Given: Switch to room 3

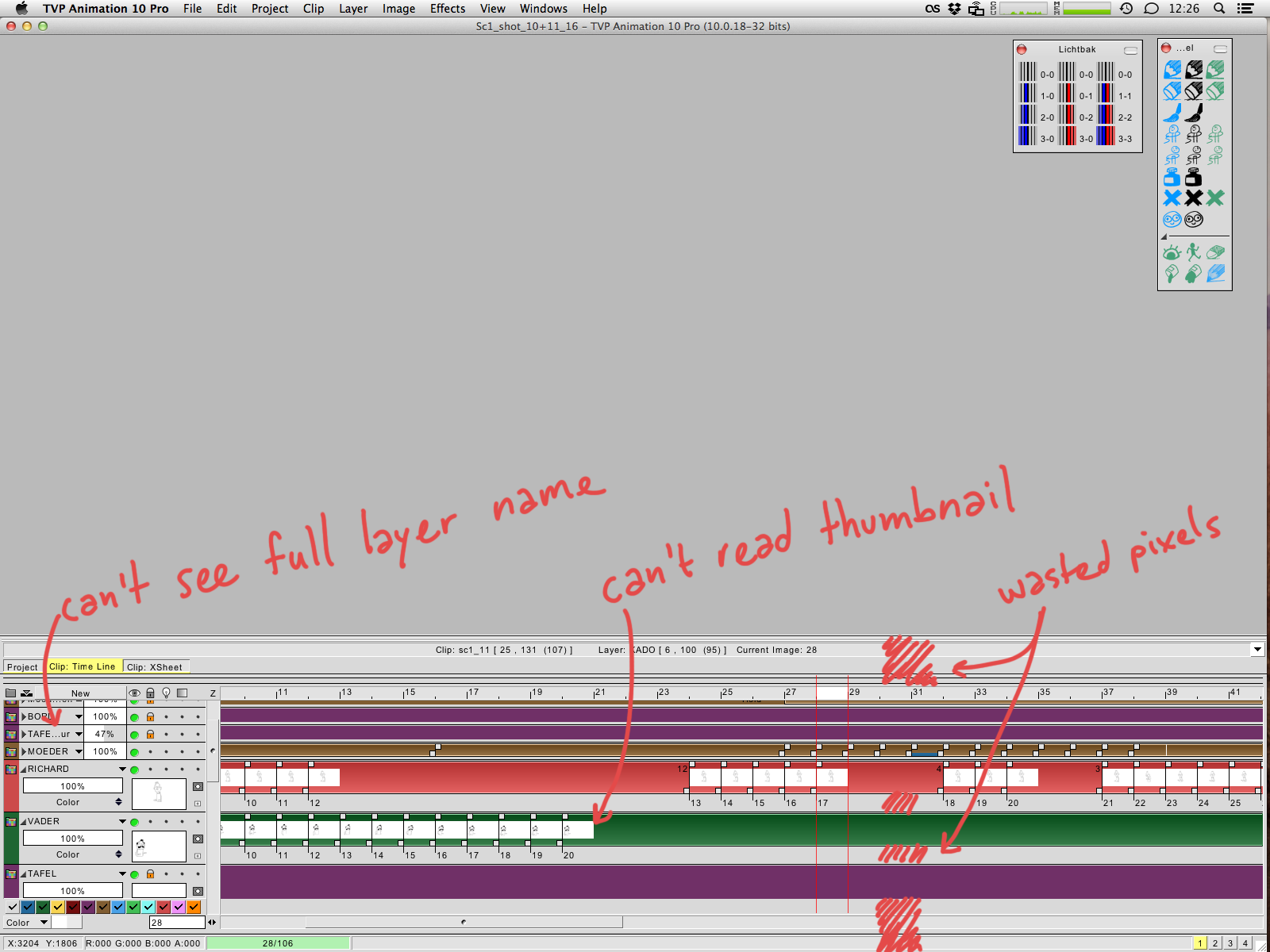Looking at the screenshot, I should click(x=1230, y=943).
